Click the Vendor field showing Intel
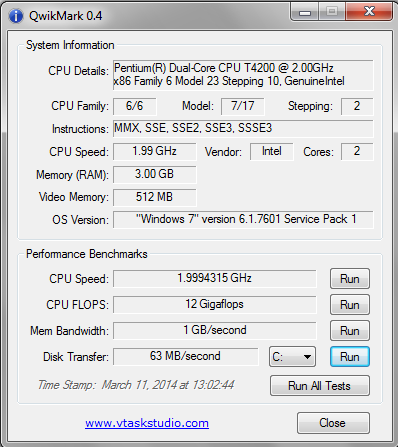Screen dimensions: 398x447 pyautogui.click(x=272, y=152)
